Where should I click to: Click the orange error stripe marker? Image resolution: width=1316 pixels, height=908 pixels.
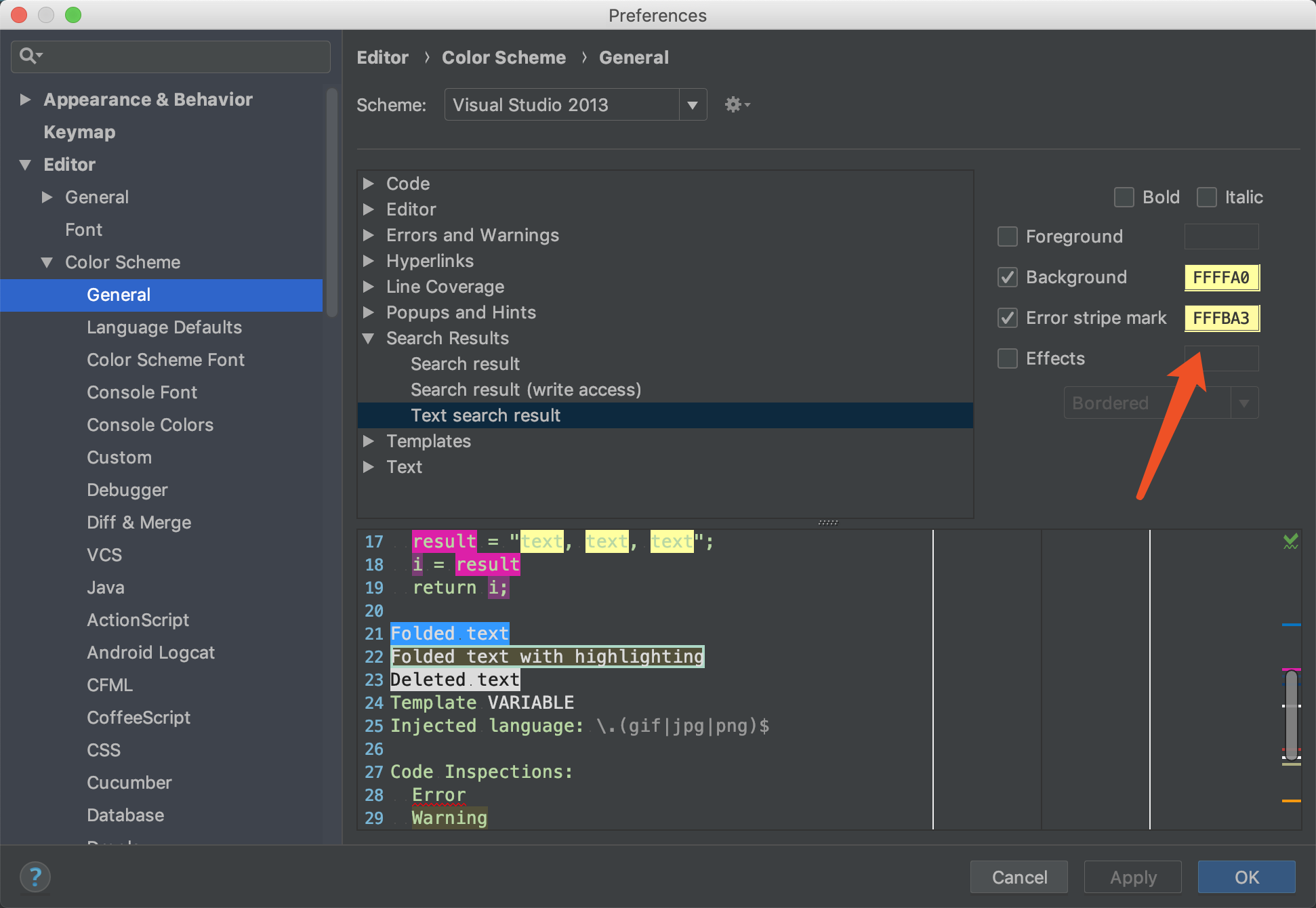coord(1291,801)
